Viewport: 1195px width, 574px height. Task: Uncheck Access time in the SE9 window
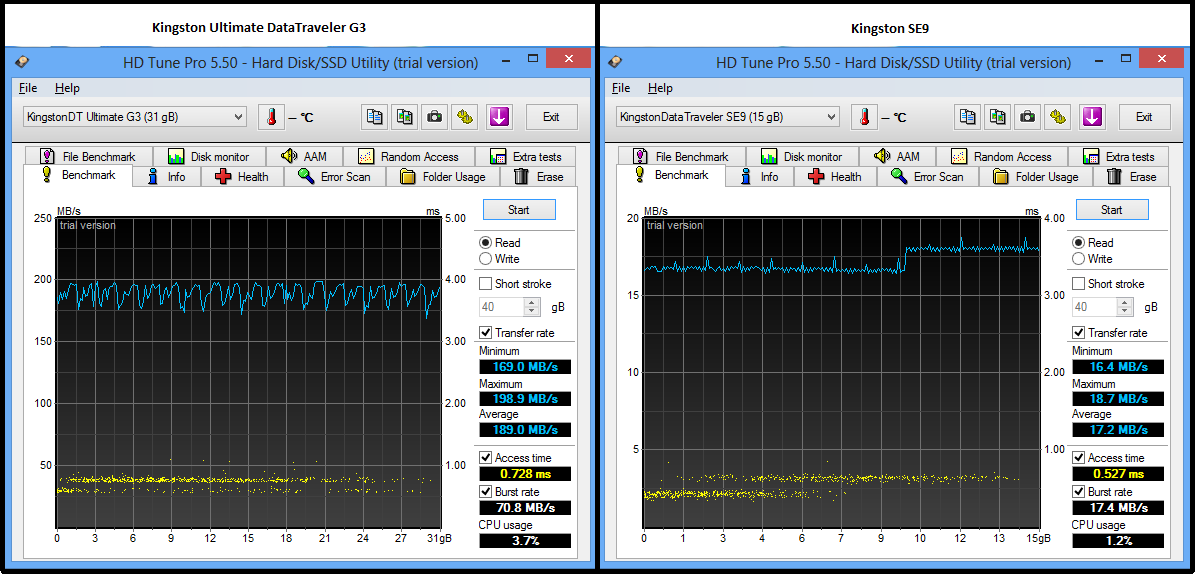(1078, 457)
